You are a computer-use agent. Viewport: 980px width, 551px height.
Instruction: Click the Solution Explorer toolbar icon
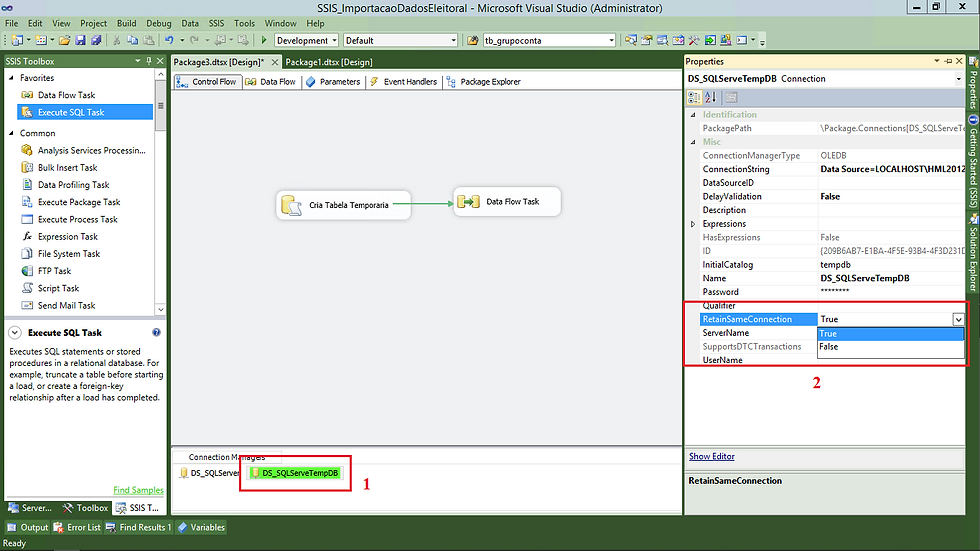click(631, 40)
